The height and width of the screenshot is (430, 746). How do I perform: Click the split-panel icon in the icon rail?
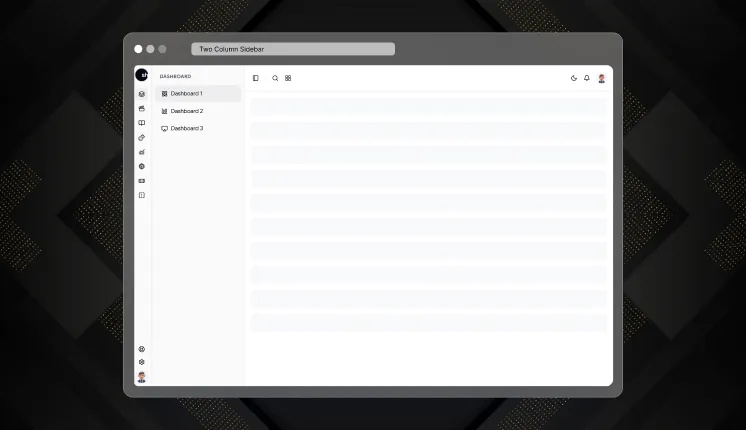[142, 195]
